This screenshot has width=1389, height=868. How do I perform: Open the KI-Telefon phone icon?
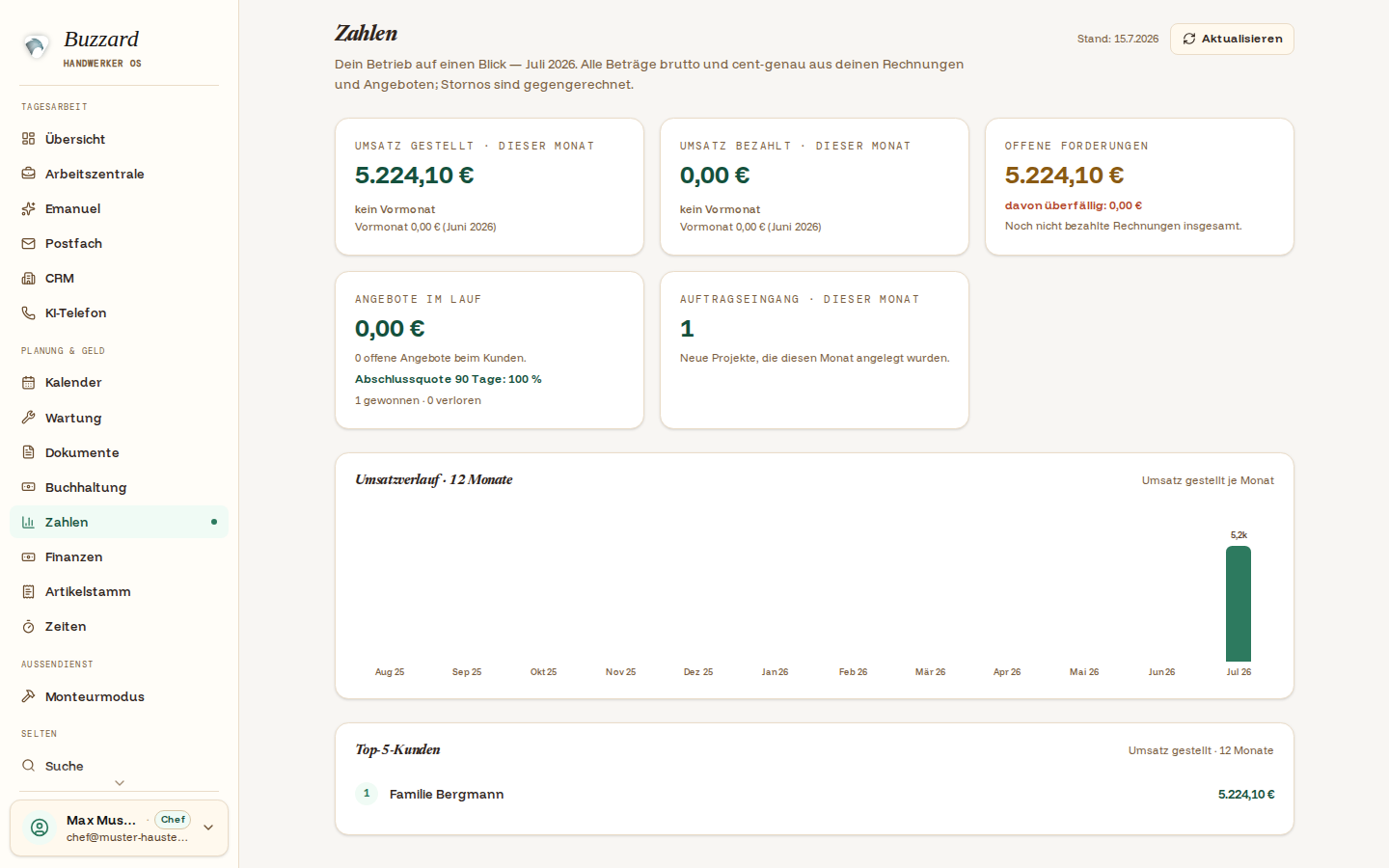pos(29,312)
